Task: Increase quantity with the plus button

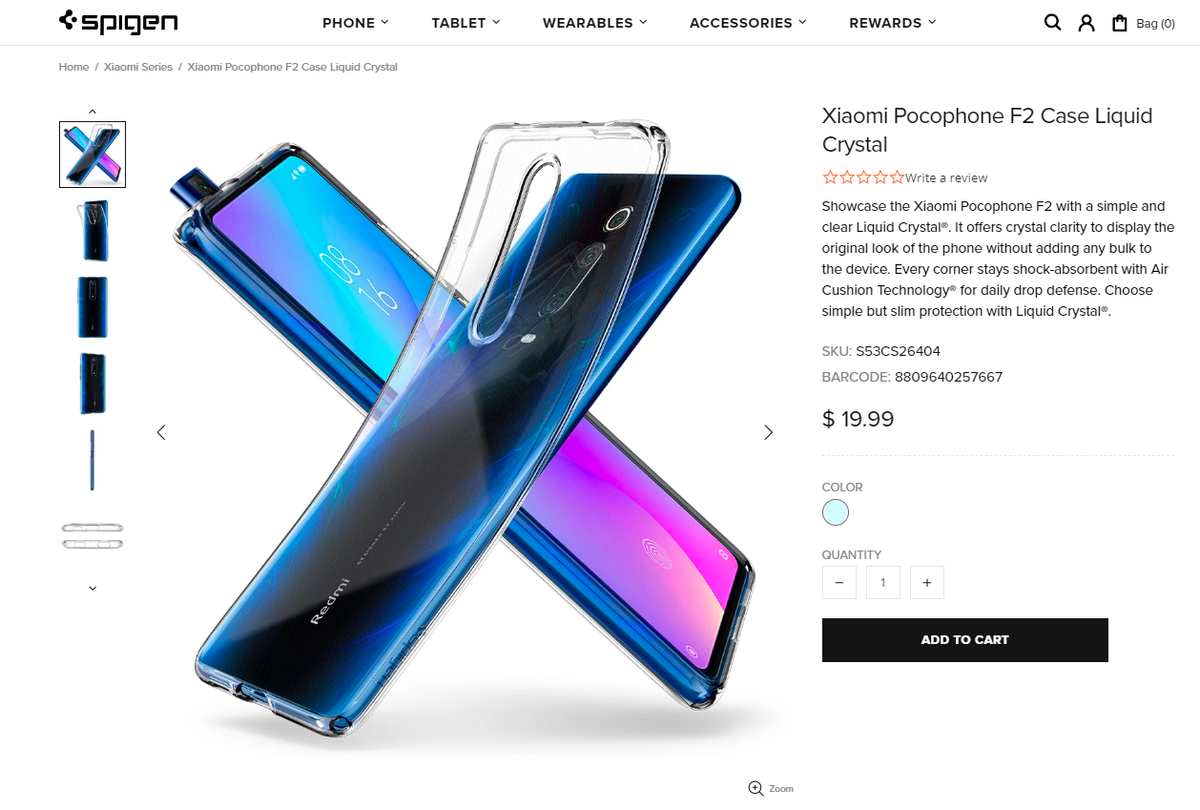Action: [x=927, y=583]
